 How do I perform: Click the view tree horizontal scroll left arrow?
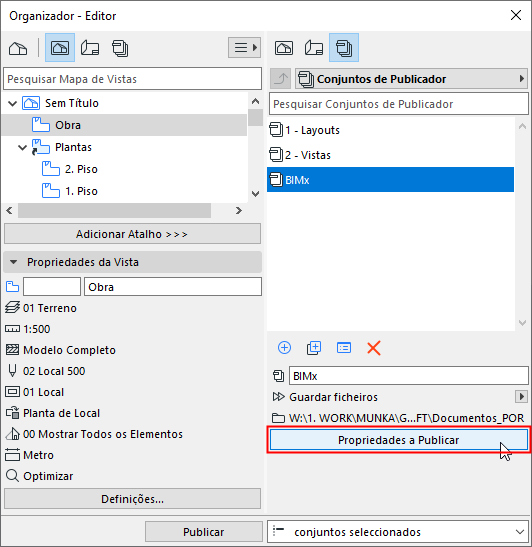pyautogui.click(x=9, y=210)
